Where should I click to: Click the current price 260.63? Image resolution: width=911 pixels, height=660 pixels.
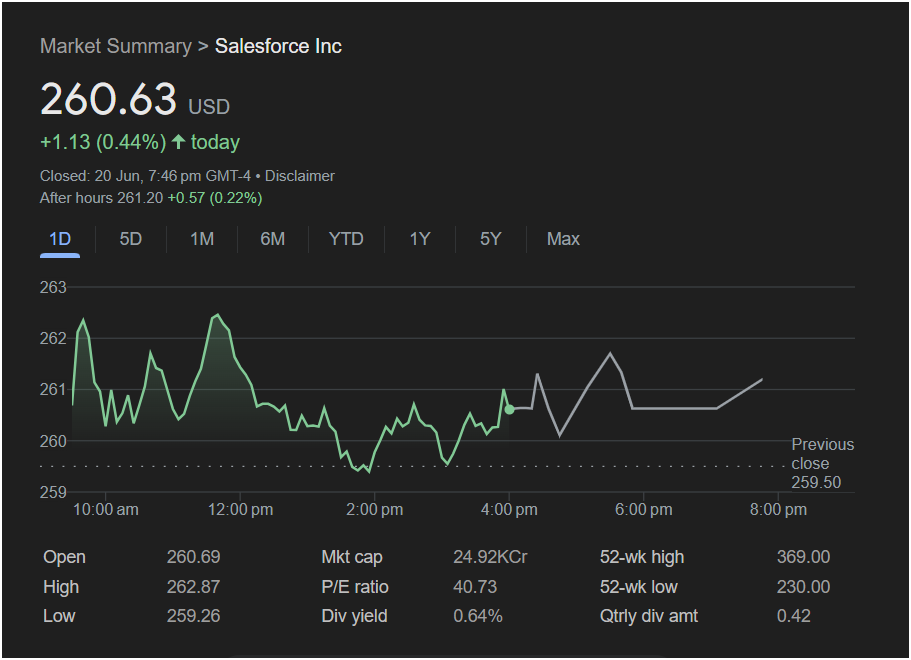pos(109,99)
